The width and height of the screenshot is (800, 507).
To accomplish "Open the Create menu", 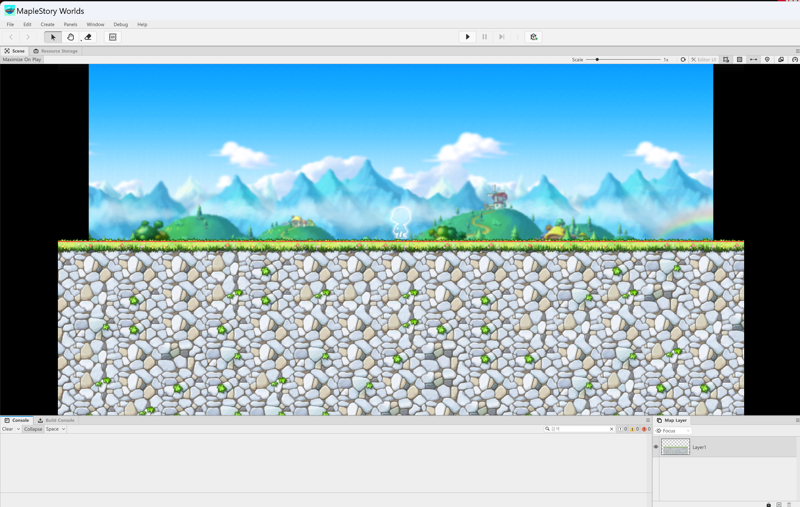I will click(x=47, y=24).
